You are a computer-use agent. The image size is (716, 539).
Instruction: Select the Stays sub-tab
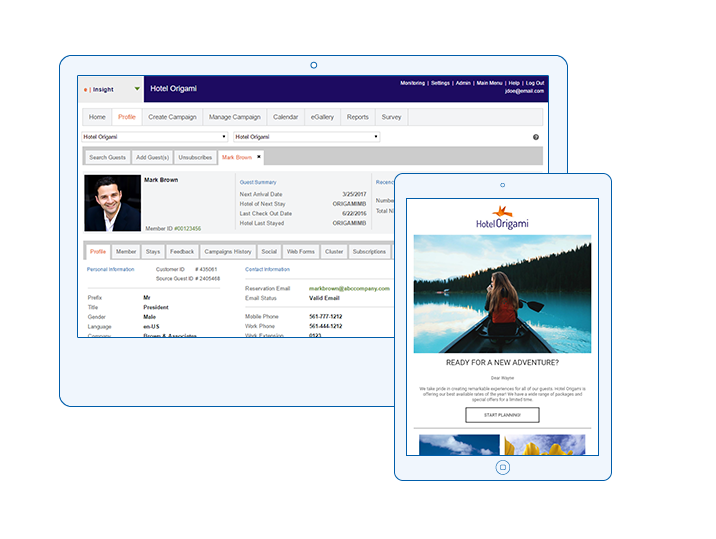153,252
